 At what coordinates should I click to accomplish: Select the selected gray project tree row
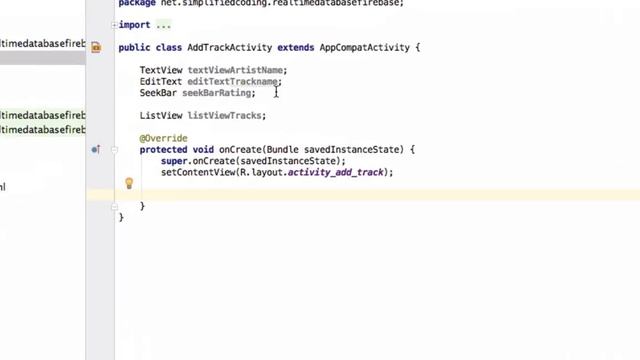pos(43,58)
